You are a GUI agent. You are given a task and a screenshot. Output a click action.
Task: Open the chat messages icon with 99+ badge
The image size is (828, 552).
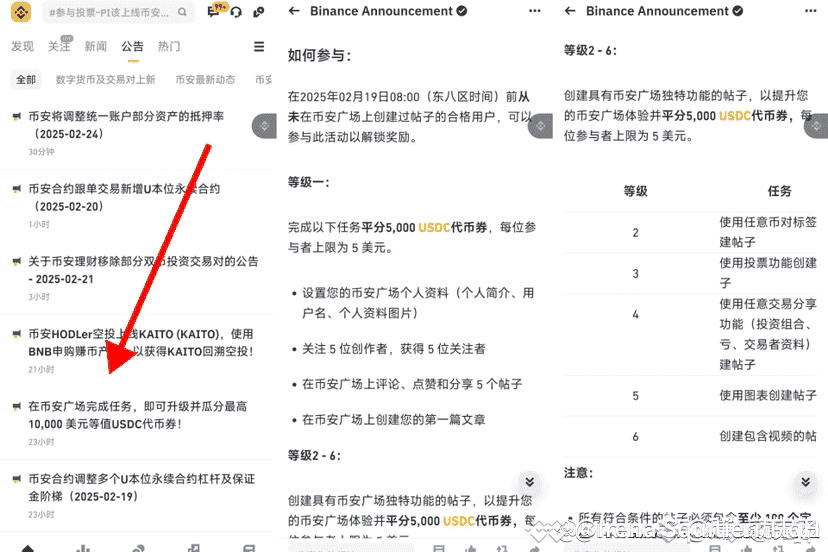tap(215, 11)
